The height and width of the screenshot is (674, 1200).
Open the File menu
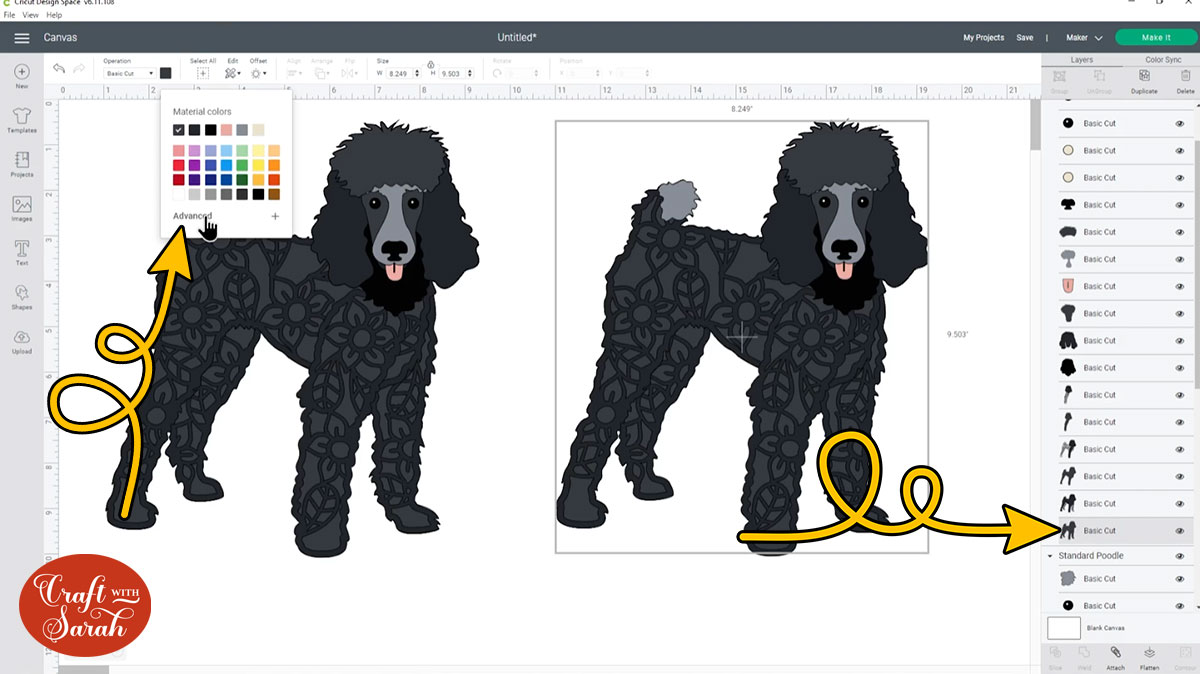pos(9,15)
